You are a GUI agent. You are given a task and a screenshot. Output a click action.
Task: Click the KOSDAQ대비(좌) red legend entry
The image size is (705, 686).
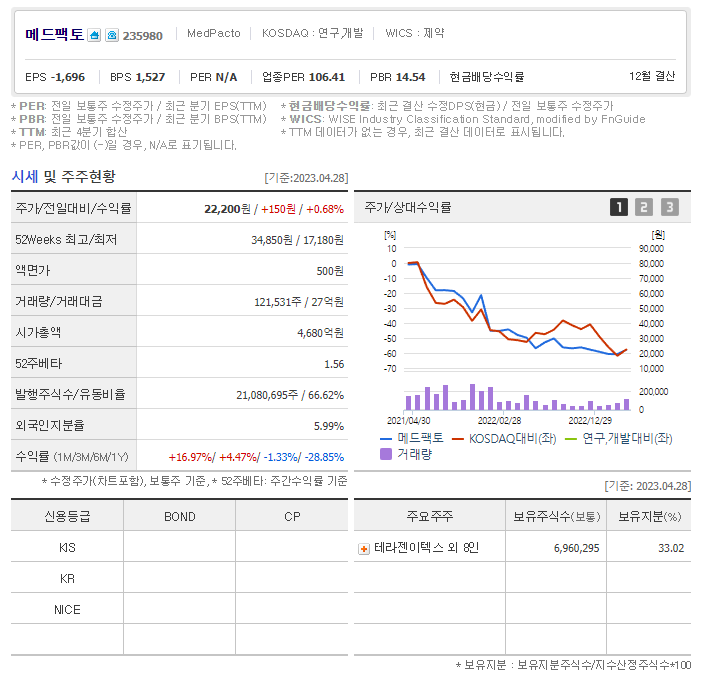[504, 438]
